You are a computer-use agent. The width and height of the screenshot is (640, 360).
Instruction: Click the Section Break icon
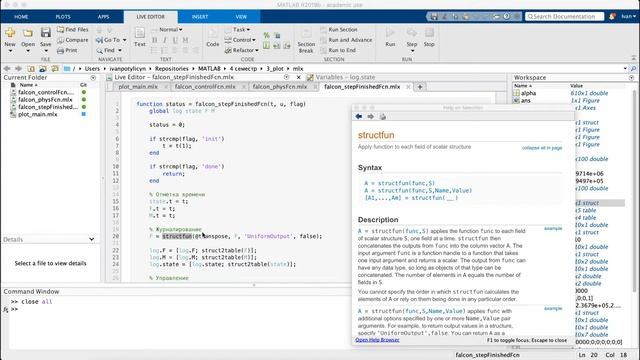(306, 33)
